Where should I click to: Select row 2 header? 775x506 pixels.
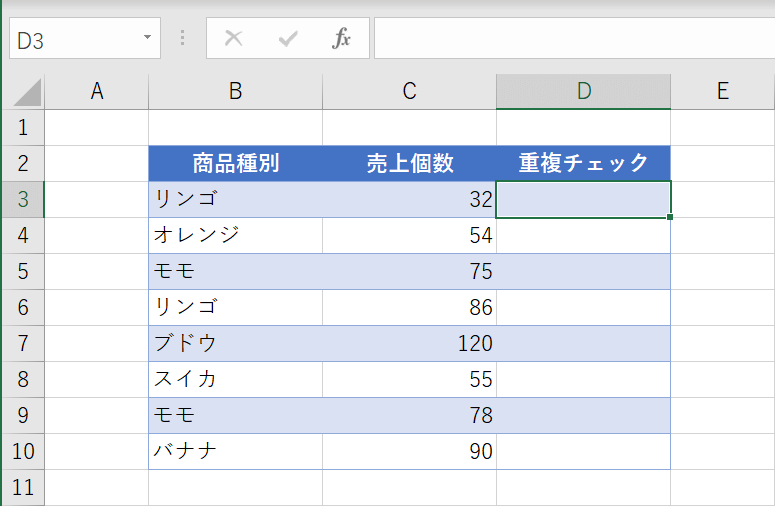click(24, 163)
